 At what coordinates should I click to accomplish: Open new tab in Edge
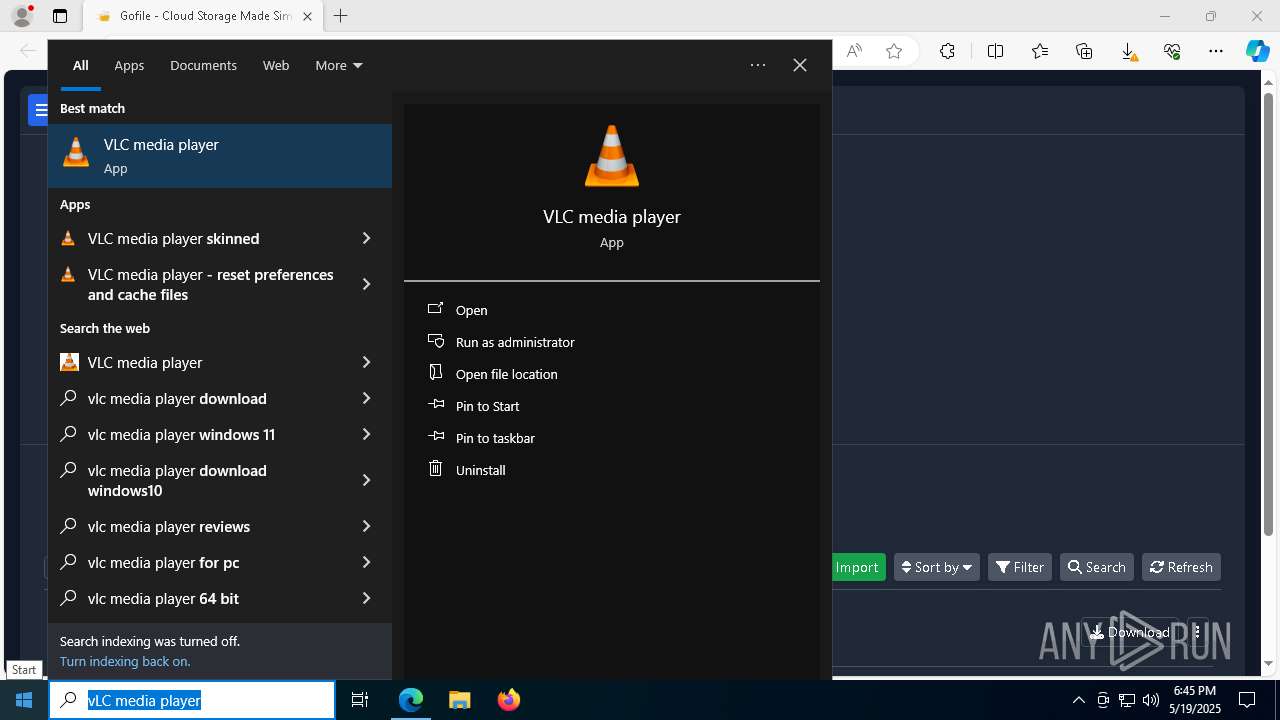pos(340,16)
